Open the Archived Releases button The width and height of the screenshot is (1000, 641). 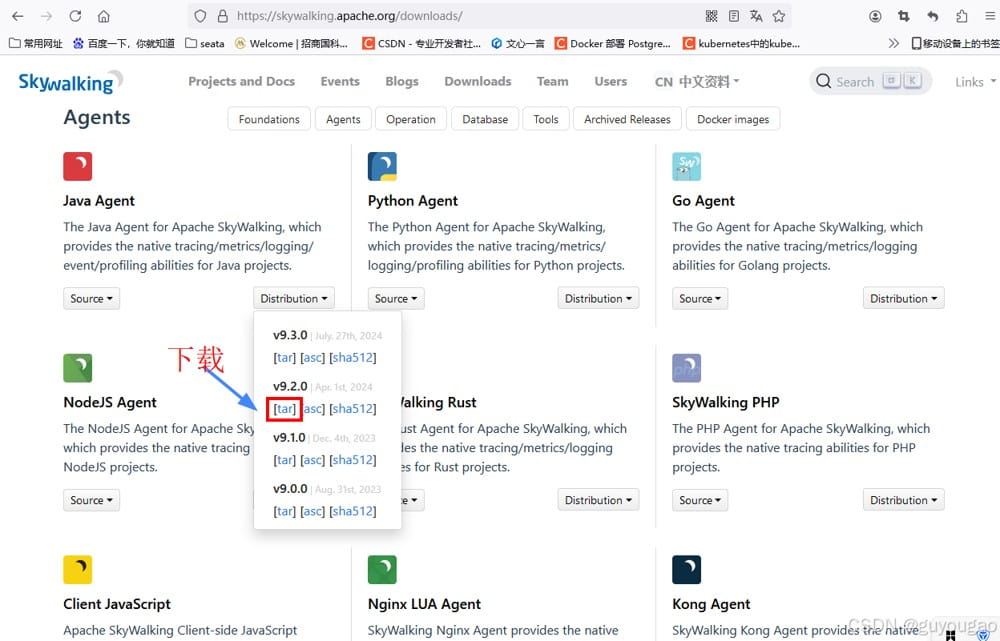coord(628,119)
